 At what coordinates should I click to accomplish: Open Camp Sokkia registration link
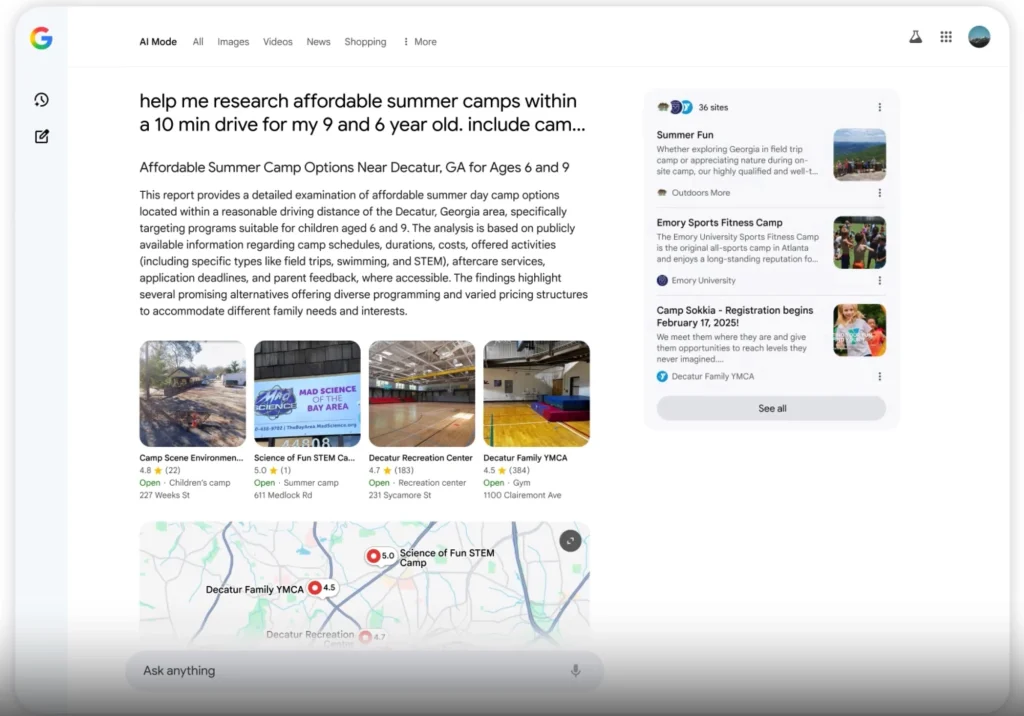click(x=735, y=316)
